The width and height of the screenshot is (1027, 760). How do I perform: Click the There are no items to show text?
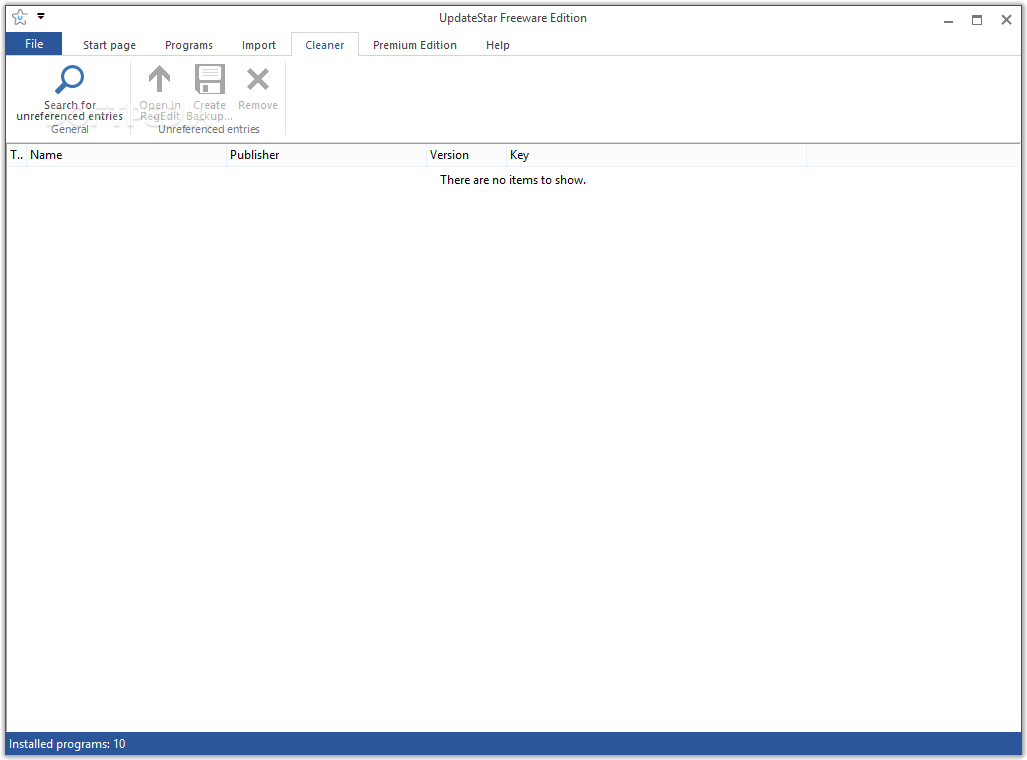[513, 180]
